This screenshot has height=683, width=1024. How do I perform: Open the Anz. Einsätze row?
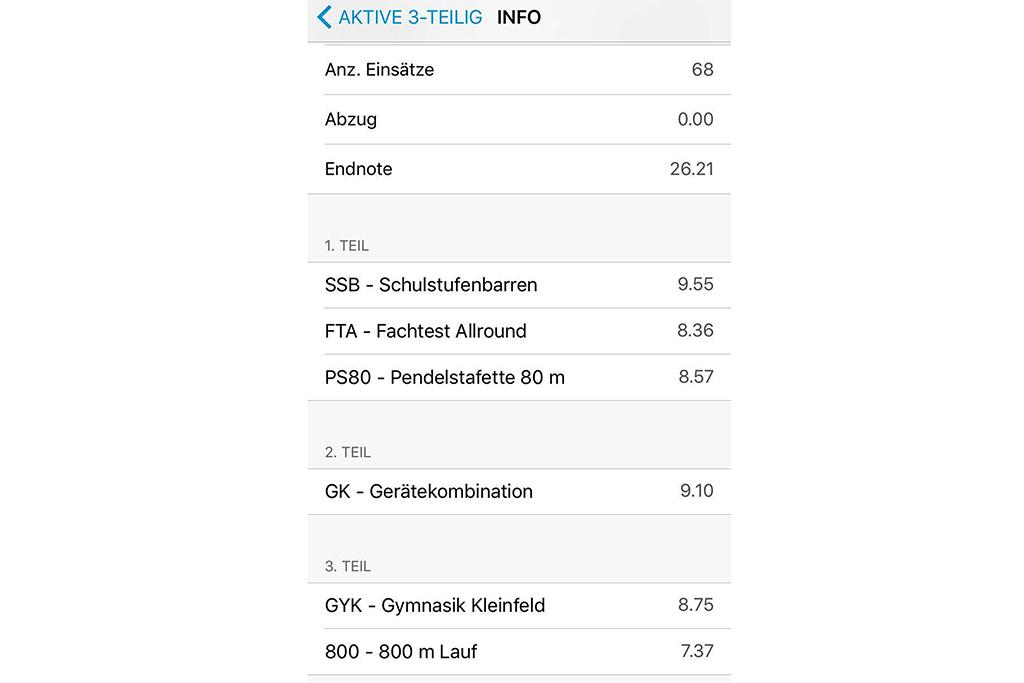[519, 70]
